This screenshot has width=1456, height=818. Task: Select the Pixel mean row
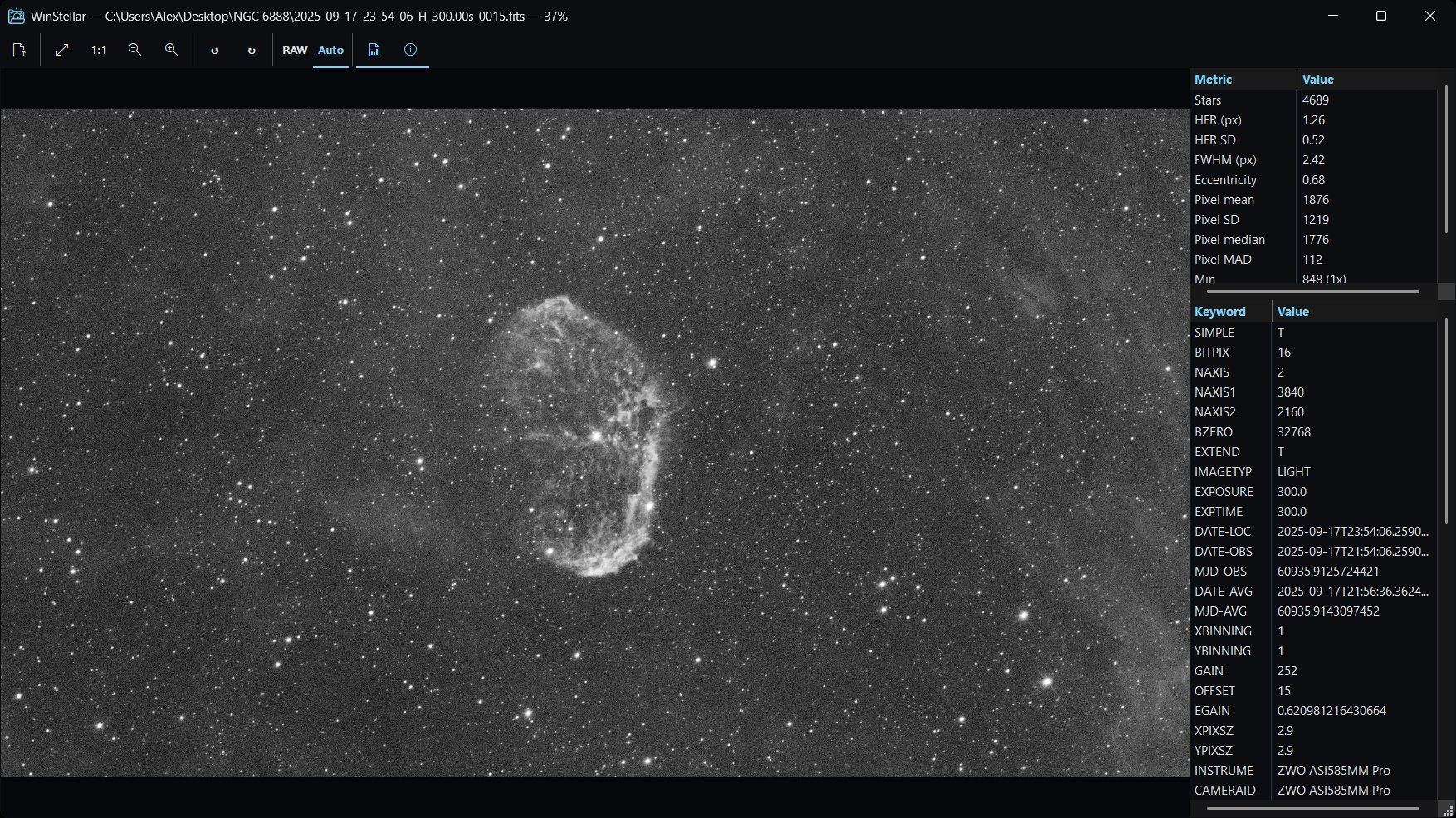pyautogui.click(x=1314, y=199)
